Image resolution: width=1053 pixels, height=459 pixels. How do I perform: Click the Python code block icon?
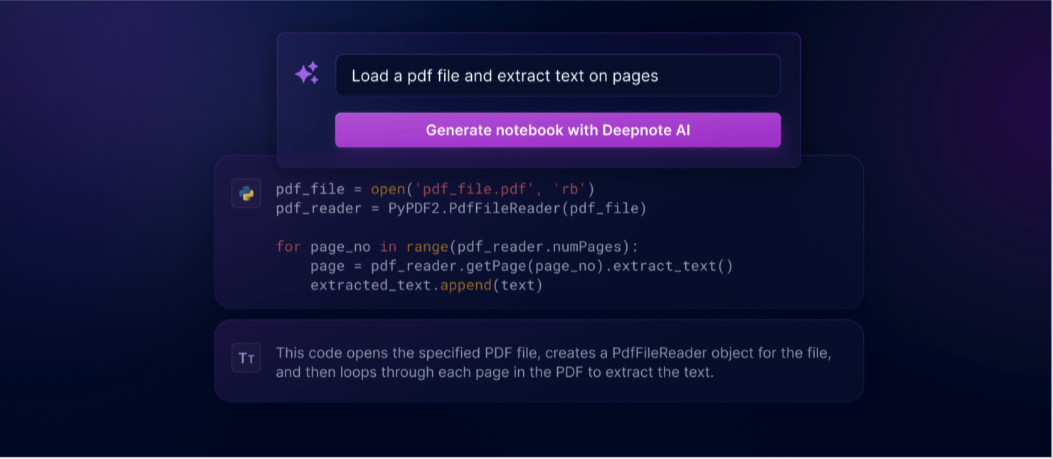[x=246, y=194]
